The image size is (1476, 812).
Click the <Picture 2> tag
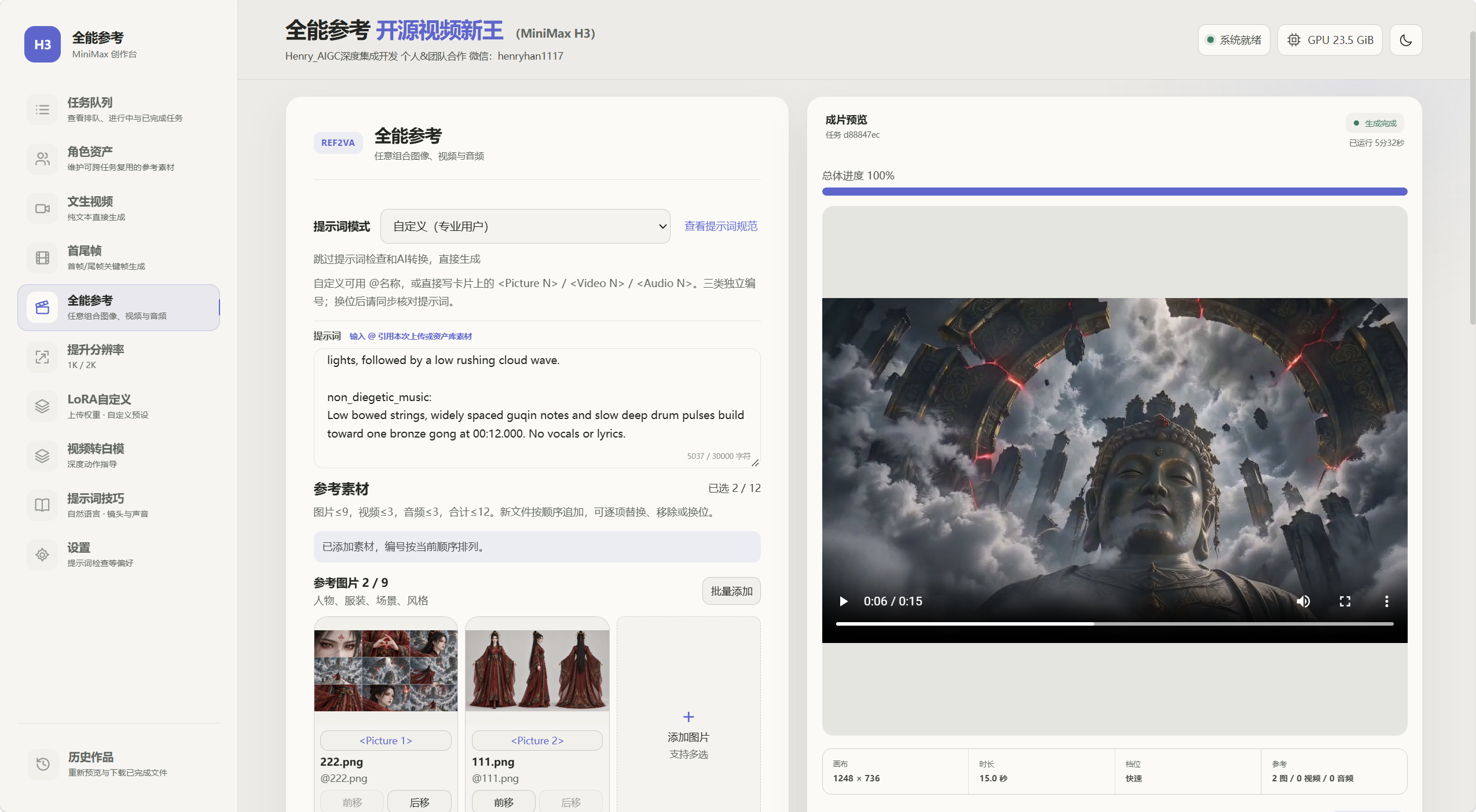click(x=537, y=741)
